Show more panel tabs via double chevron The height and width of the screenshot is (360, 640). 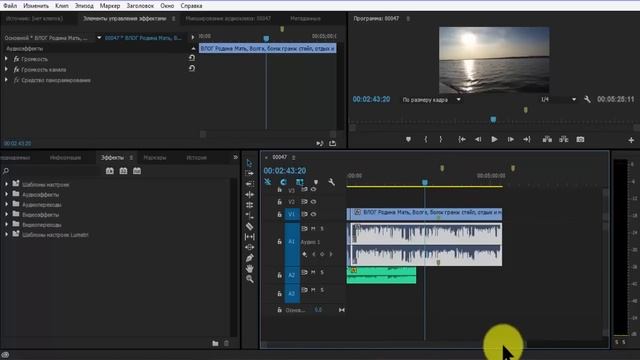tap(236, 157)
